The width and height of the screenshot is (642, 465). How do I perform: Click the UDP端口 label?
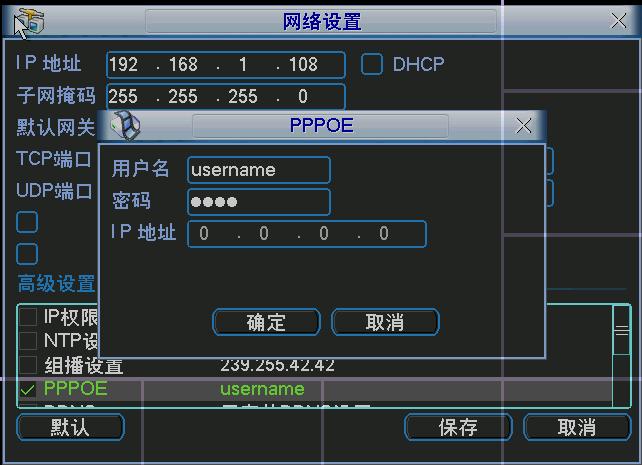[x=54, y=191]
